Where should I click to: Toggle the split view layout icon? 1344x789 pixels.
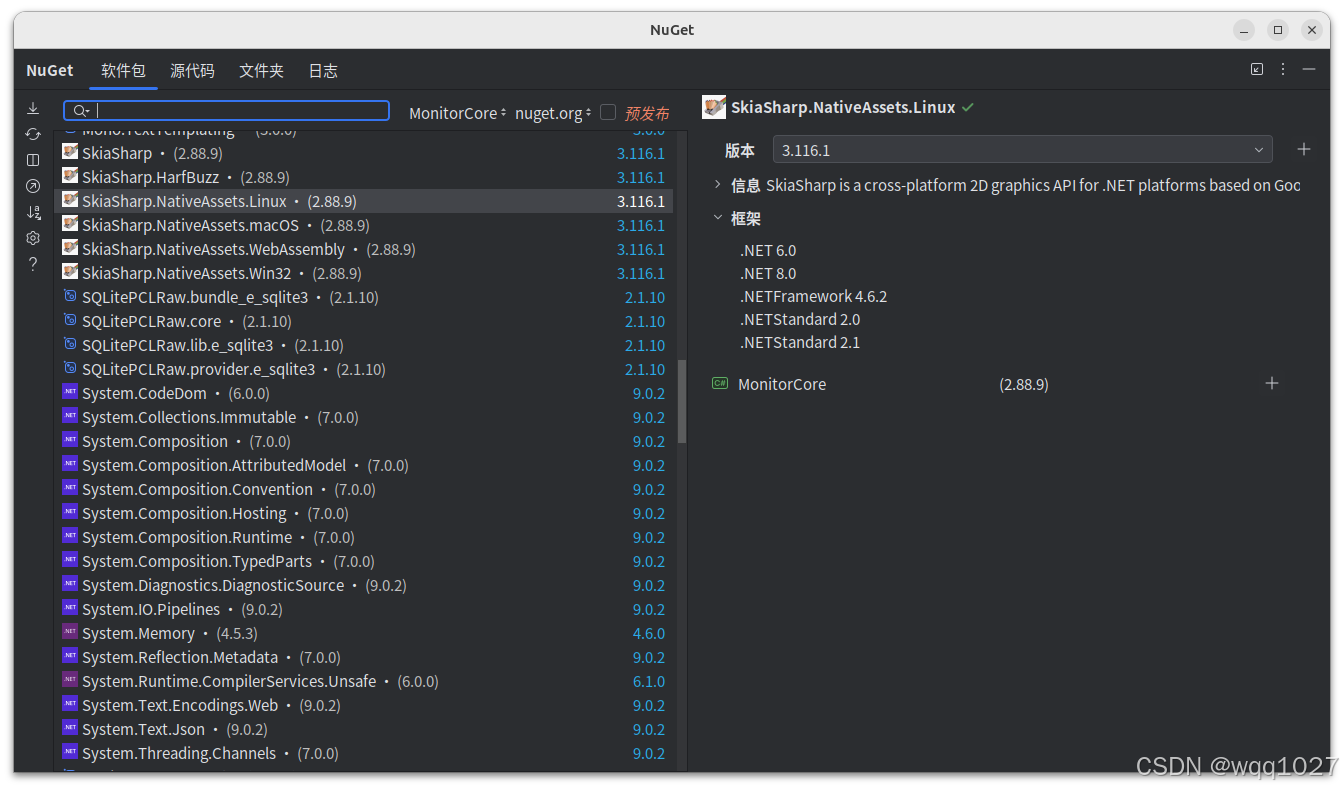pyautogui.click(x=32, y=160)
